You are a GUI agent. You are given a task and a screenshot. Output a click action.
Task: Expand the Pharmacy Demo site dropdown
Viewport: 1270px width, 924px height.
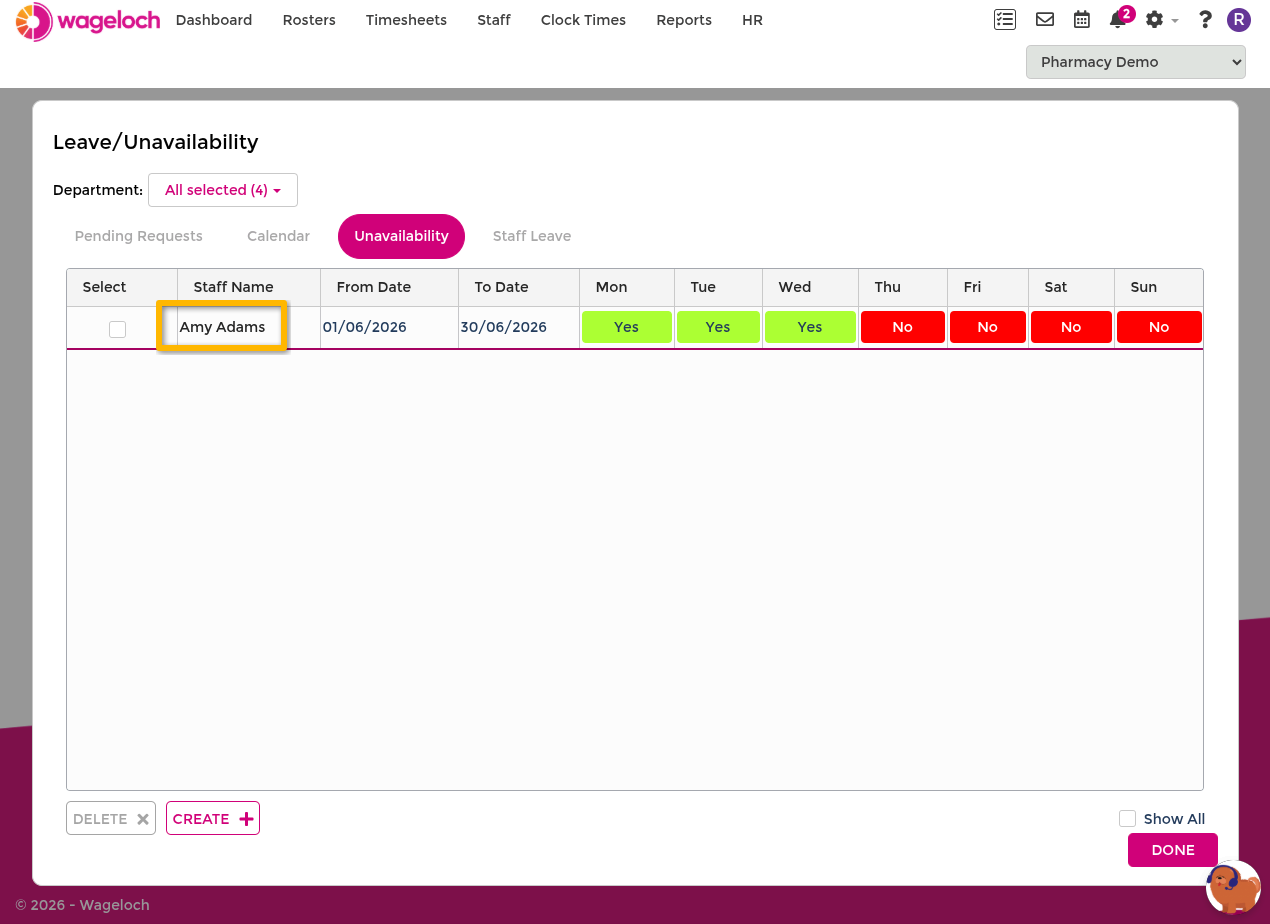[1136, 62]
